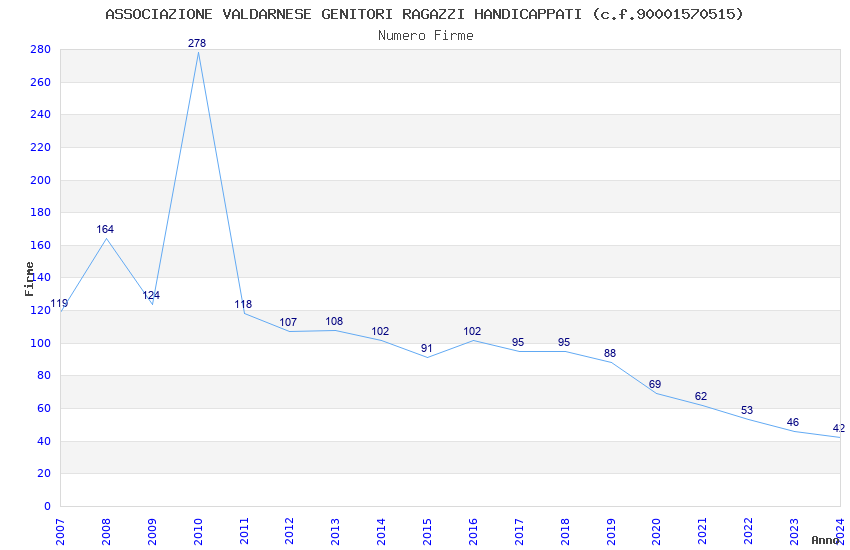The width and height of the screenshot is (850, 550).
Task: Click the 118 data label
Action: (243, 305)
